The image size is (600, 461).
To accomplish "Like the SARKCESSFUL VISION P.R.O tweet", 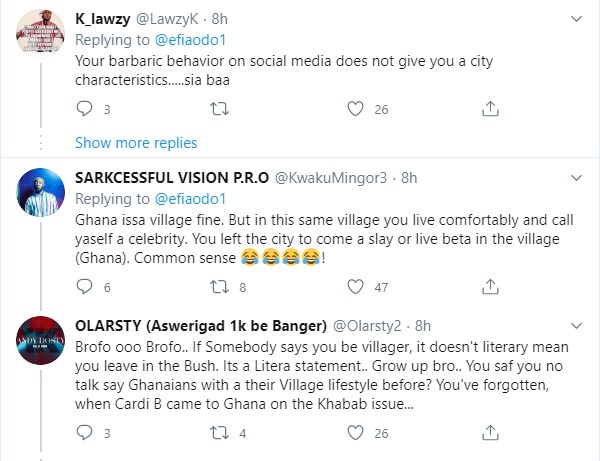I will pos(354,287).
